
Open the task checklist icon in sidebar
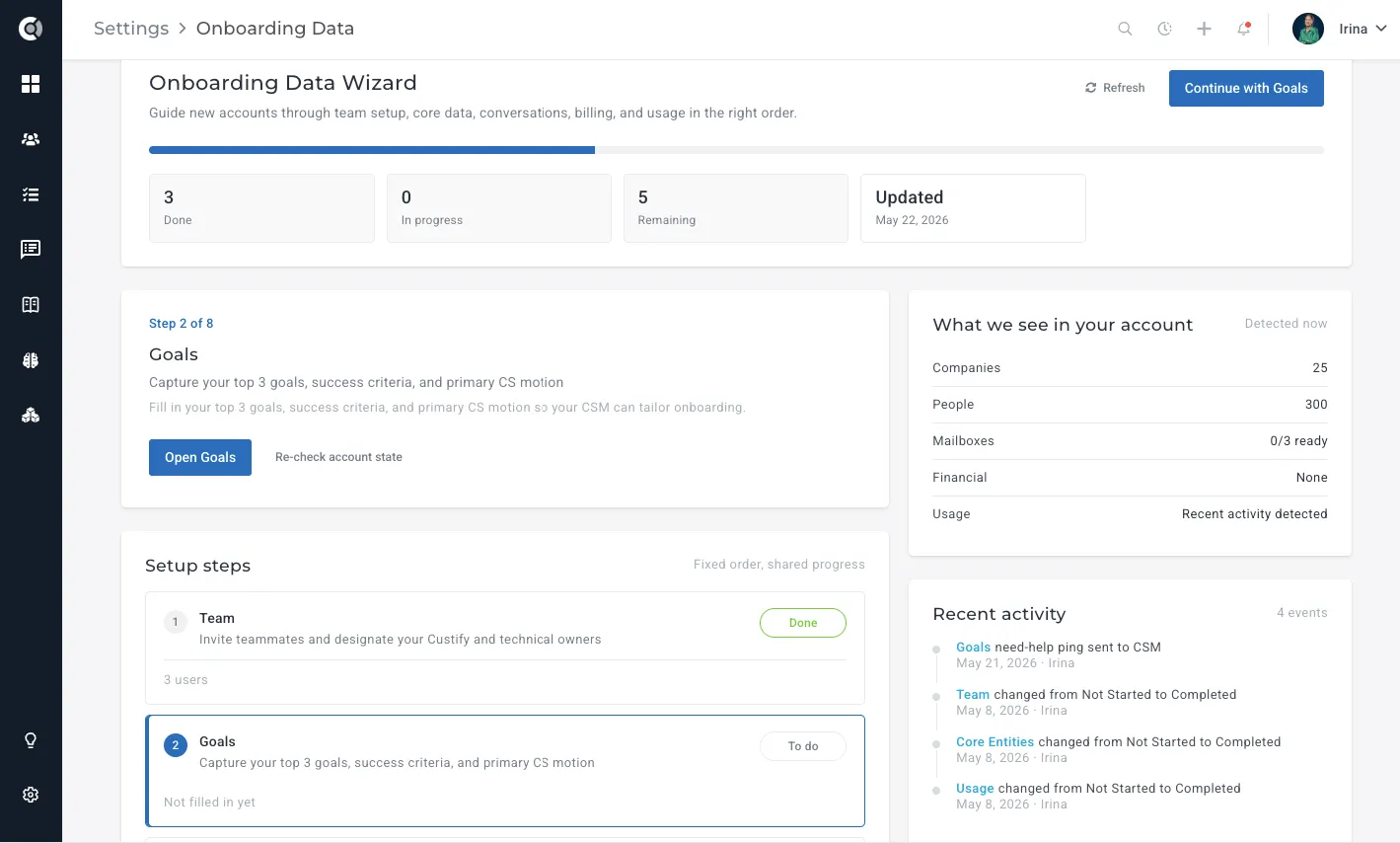[x=31, y=194]
